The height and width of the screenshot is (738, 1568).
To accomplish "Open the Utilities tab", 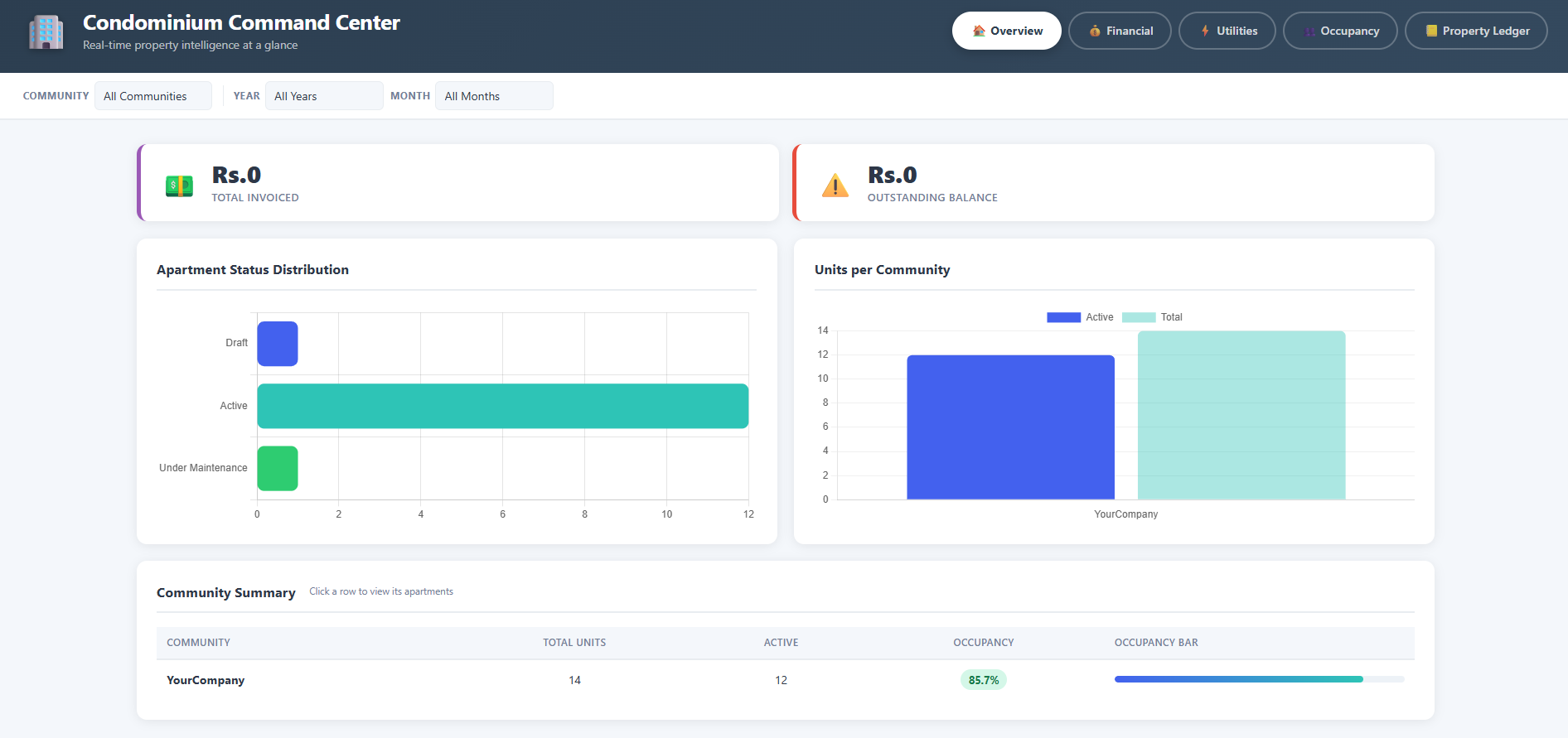I will point(1227,31).
